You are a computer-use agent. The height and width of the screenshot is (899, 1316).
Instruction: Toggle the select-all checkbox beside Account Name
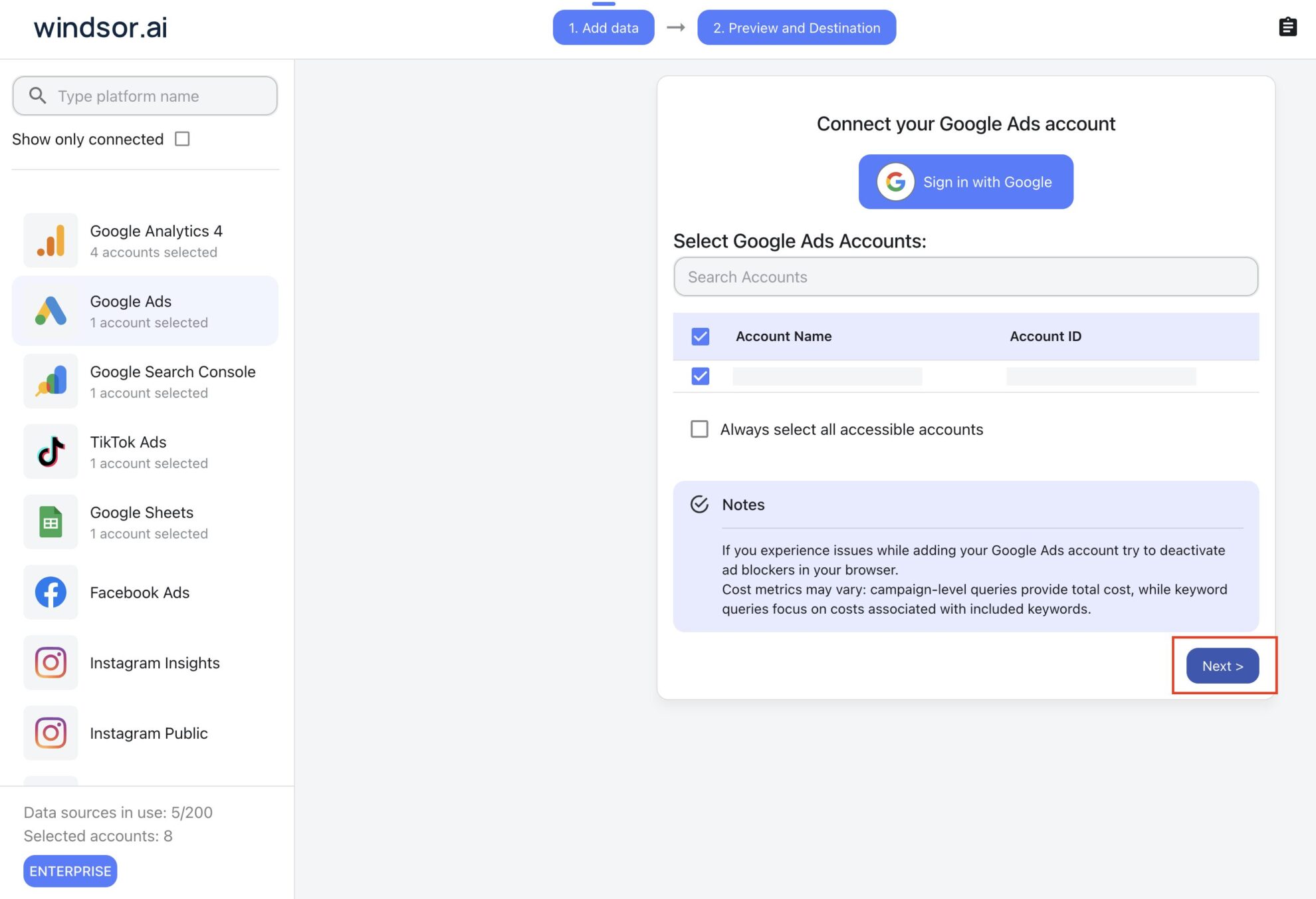click(700, 336)
